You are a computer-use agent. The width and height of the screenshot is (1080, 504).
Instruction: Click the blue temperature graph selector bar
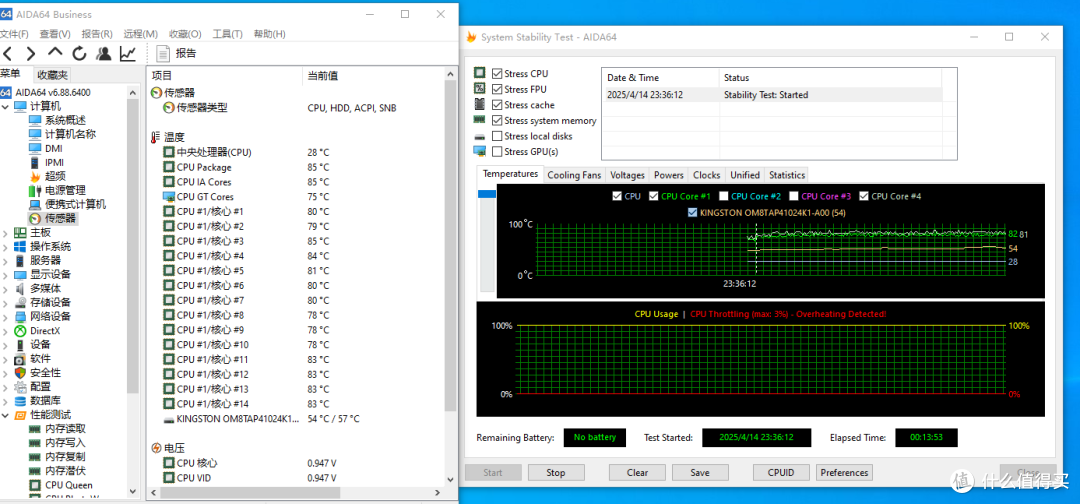tap(487, 195)
